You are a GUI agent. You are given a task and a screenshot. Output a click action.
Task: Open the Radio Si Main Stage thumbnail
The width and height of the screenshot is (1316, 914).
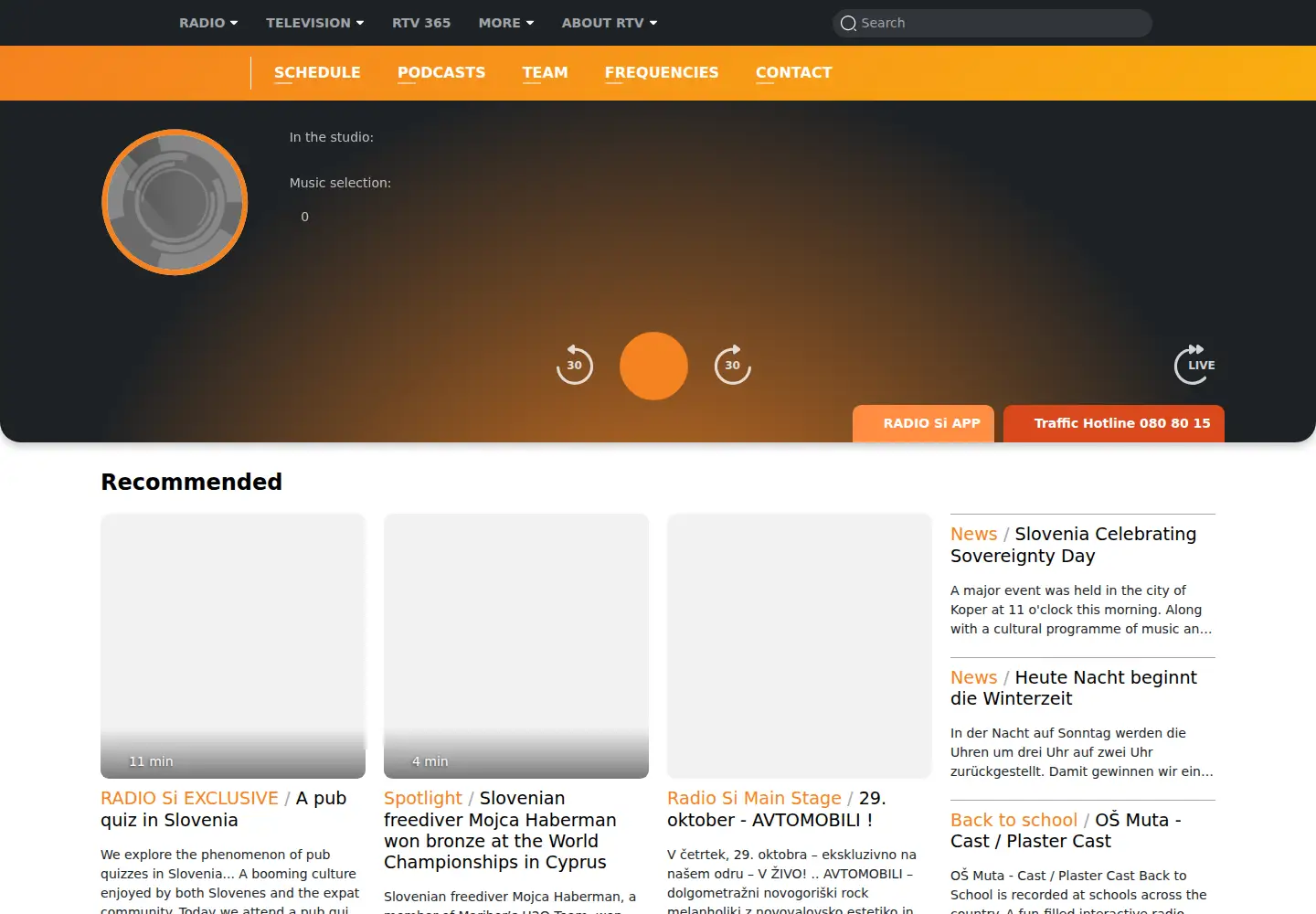(x=800, y=646)
